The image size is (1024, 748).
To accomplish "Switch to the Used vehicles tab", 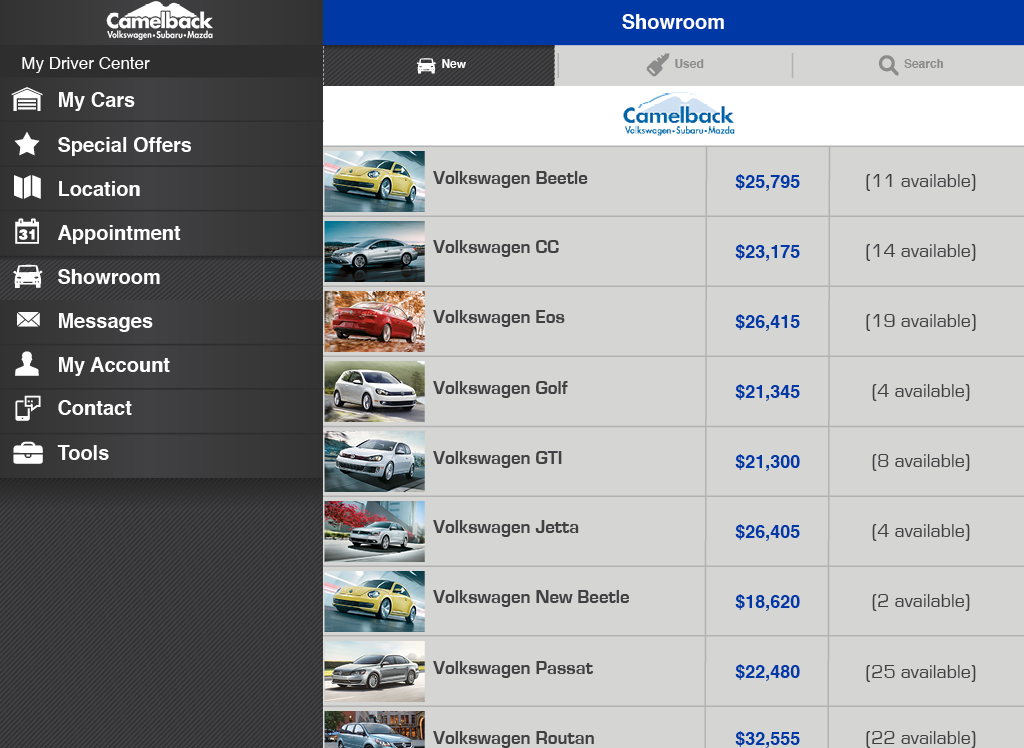I will coord(675,65).
